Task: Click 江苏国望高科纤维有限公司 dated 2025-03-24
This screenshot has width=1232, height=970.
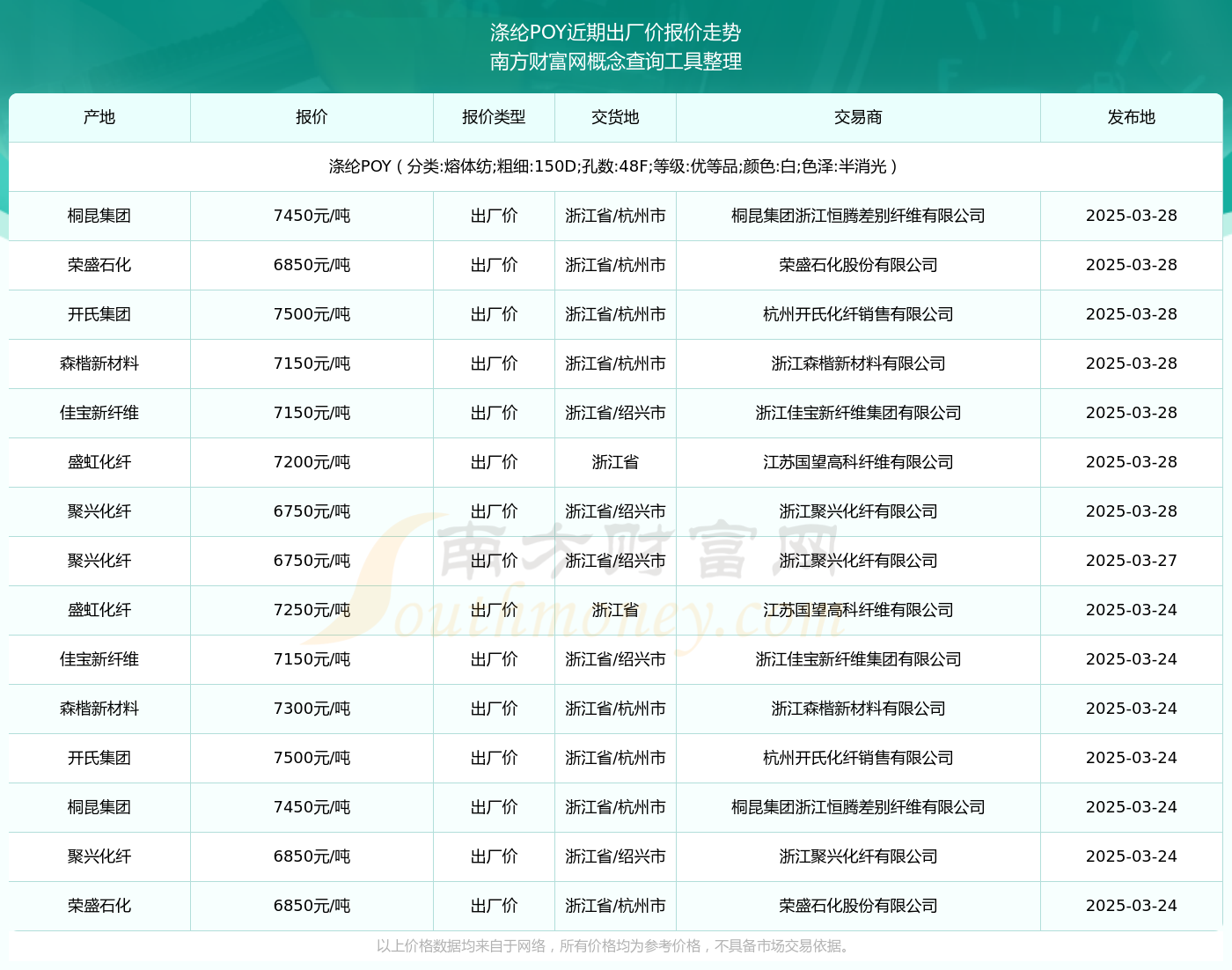Action: point(858,610)
